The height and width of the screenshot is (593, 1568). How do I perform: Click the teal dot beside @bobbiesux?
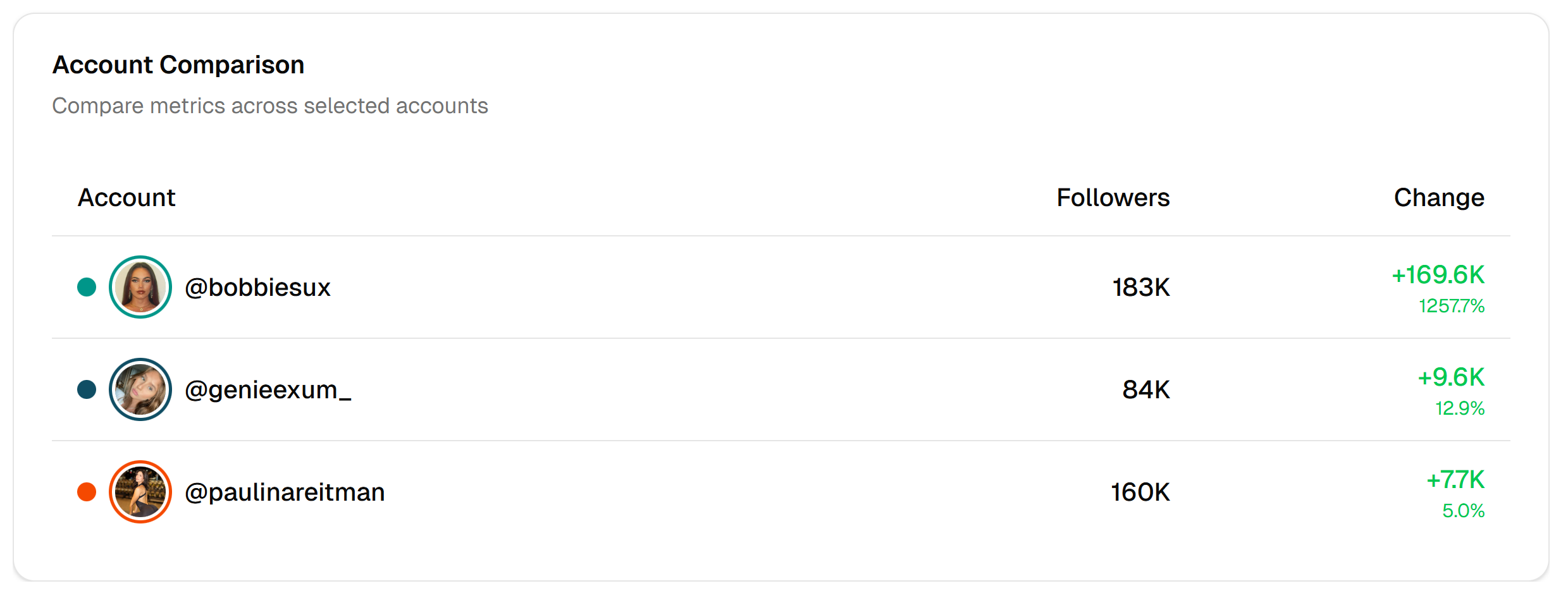click(x=87, y=287)
